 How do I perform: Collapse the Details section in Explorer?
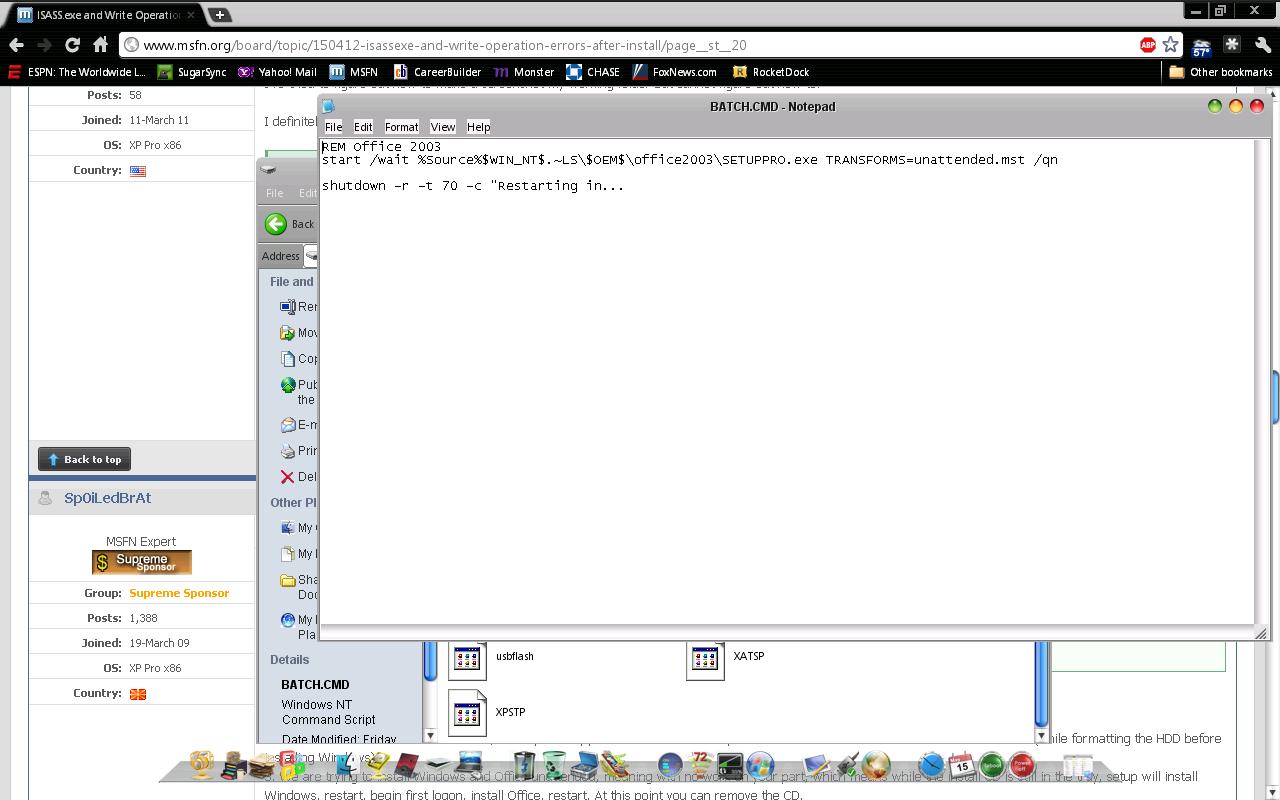tap(290, 660)
